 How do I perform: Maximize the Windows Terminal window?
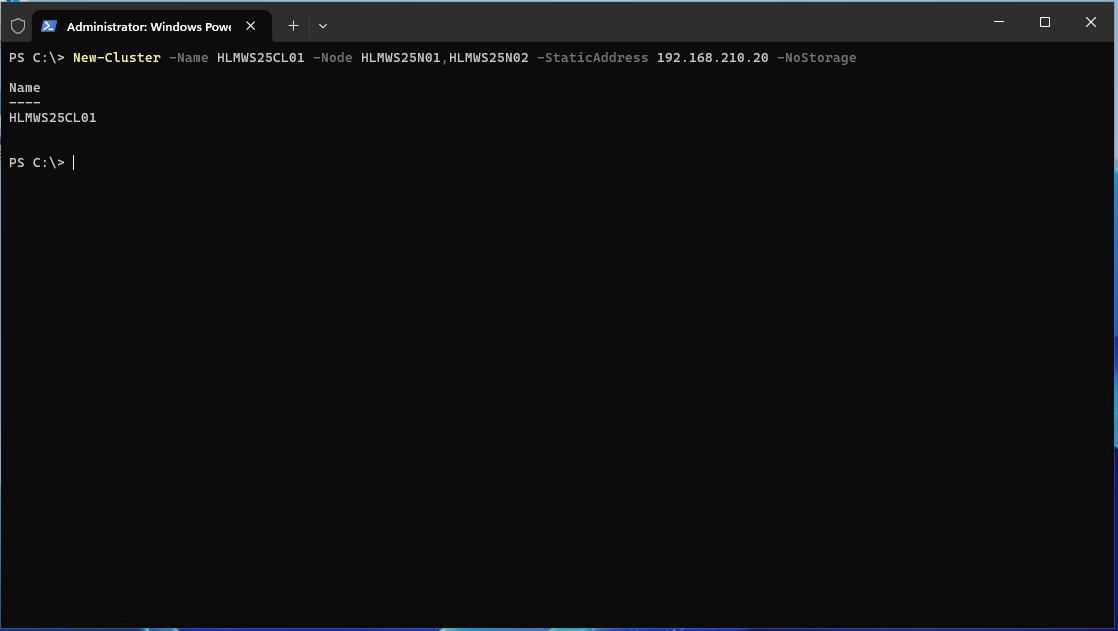tap(1045, 22)
